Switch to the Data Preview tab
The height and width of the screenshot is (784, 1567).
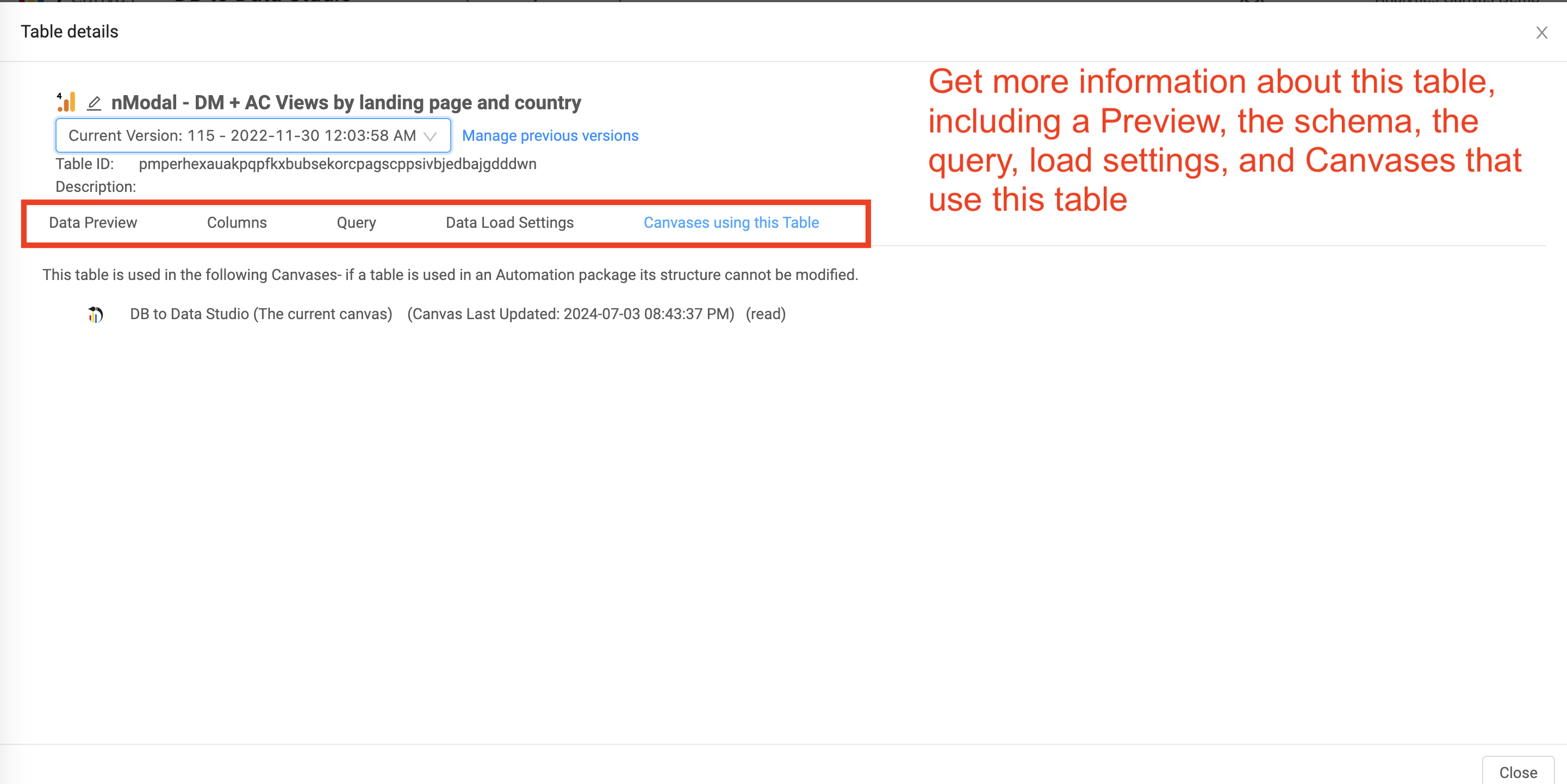pos(93,222)
